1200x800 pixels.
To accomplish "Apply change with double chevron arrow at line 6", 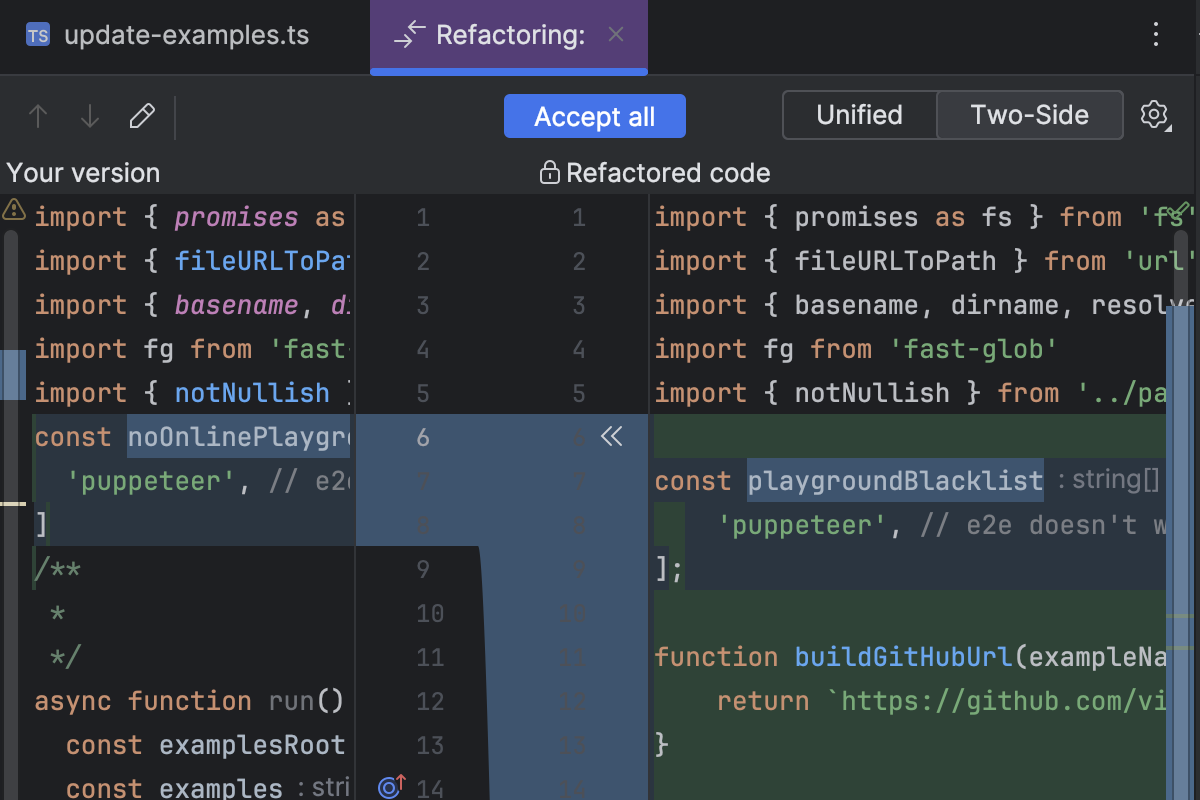I will click(x=611, y=436).
